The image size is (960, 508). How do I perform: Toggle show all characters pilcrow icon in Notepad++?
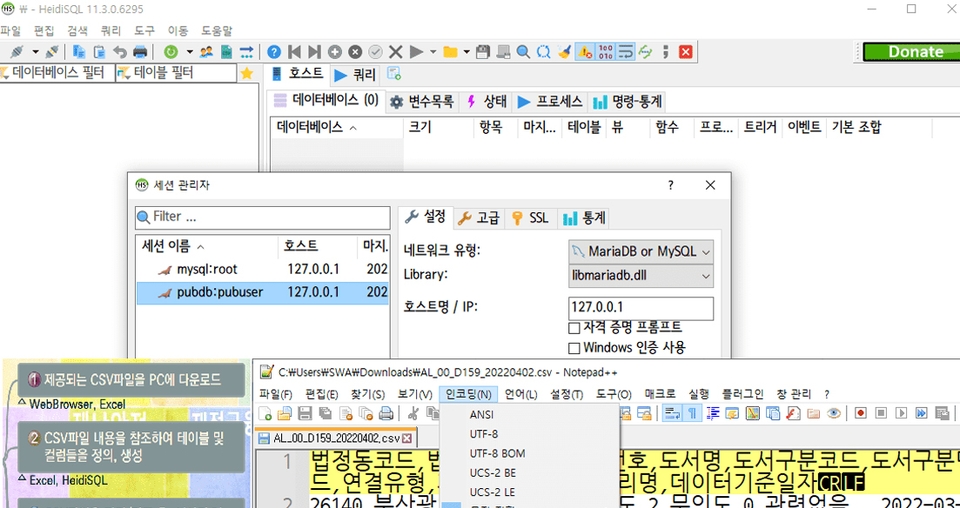[692, 413]
